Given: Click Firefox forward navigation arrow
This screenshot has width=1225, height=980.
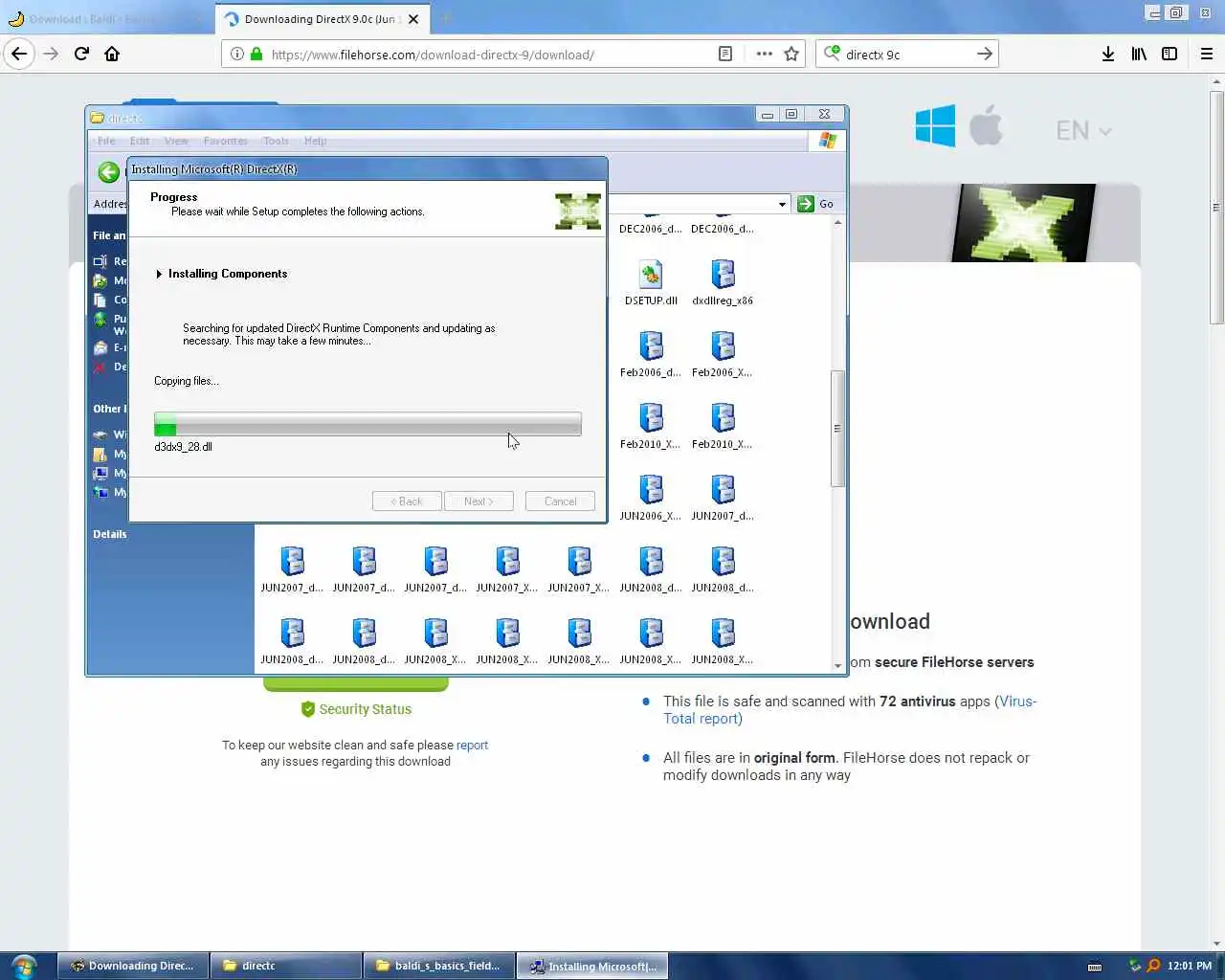Looking at the screenshot, I should 51,54.
